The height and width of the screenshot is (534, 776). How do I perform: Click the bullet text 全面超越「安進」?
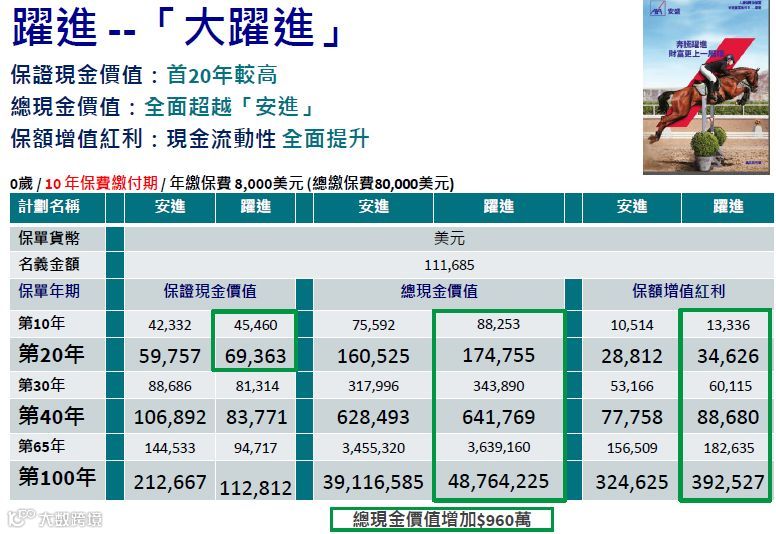pos(229,107)
